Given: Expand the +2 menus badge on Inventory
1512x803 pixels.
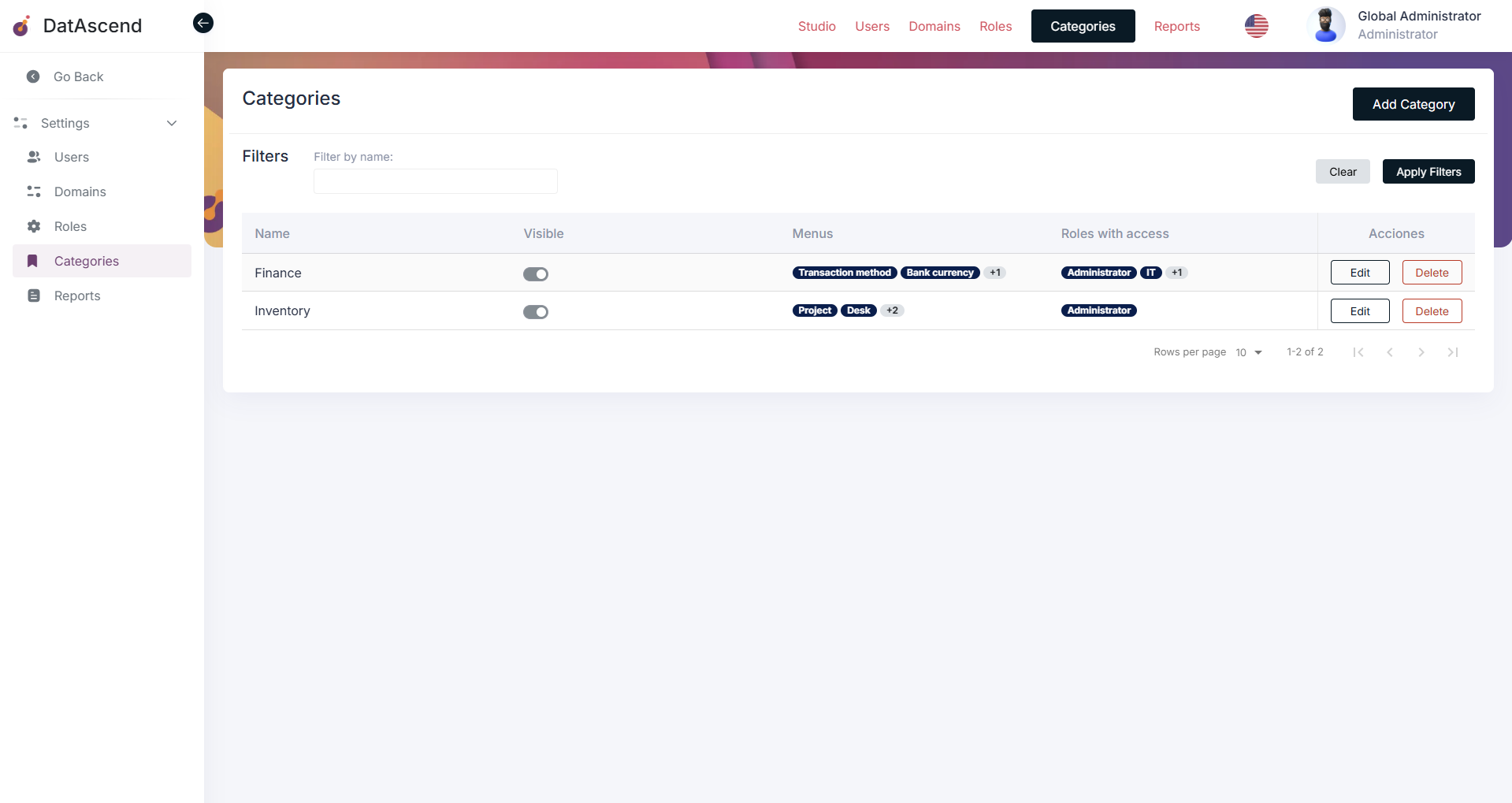Looking at the screenshot, I should pyautogui.click(x=892, y=310).
